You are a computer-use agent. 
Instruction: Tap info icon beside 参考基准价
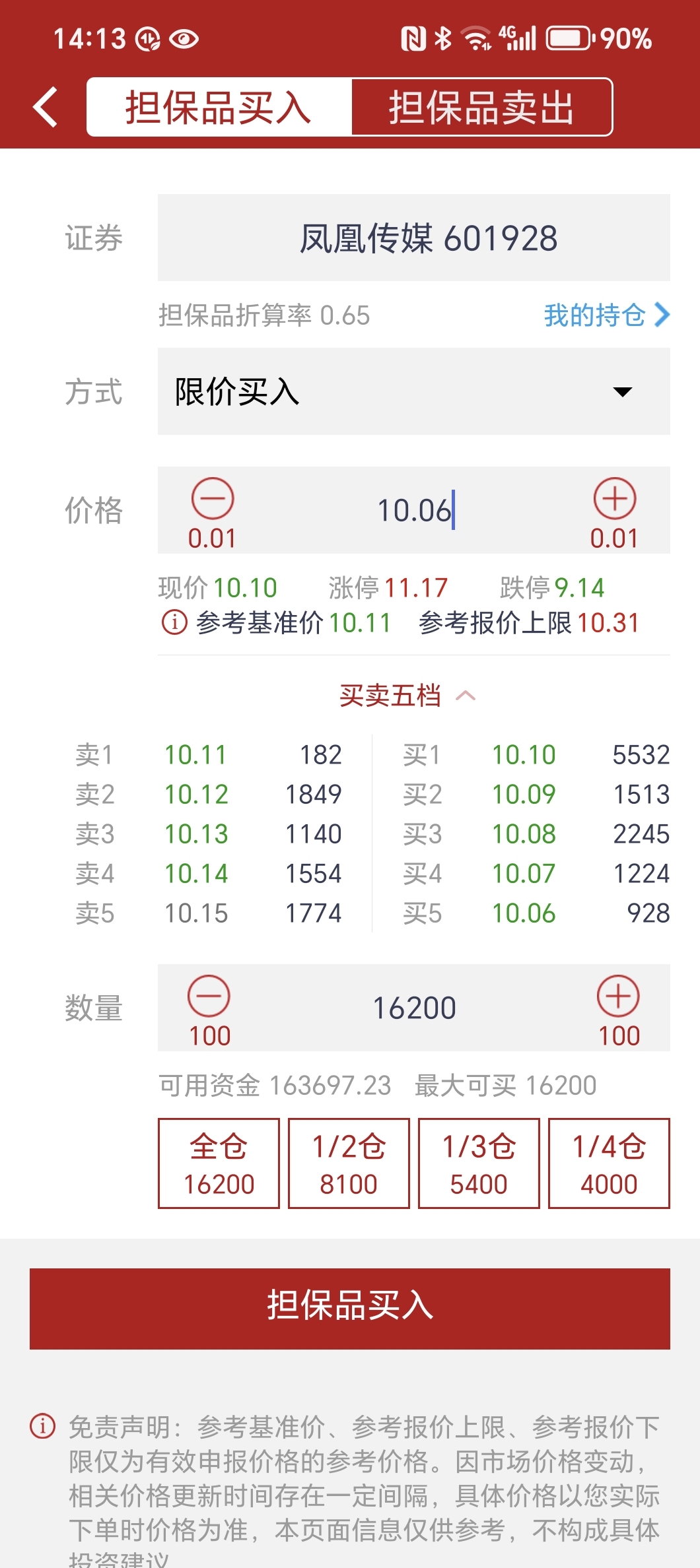click(174, 622)
